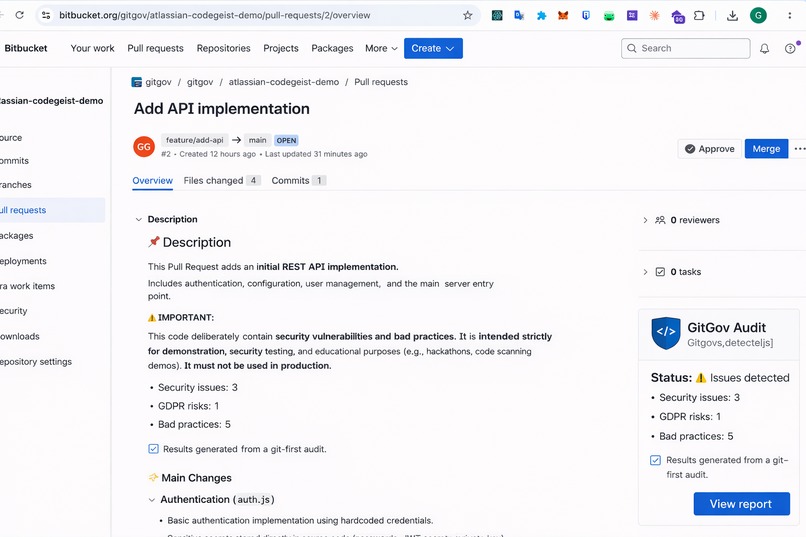Click atlassian-codegeist-demo breadcrumb link
The image size is (806, 537).
pyautogui.click(x=284, y=82)
